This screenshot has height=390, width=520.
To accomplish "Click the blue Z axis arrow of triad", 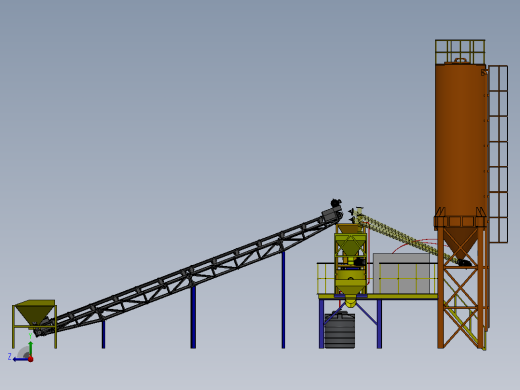I will point(20,359).
